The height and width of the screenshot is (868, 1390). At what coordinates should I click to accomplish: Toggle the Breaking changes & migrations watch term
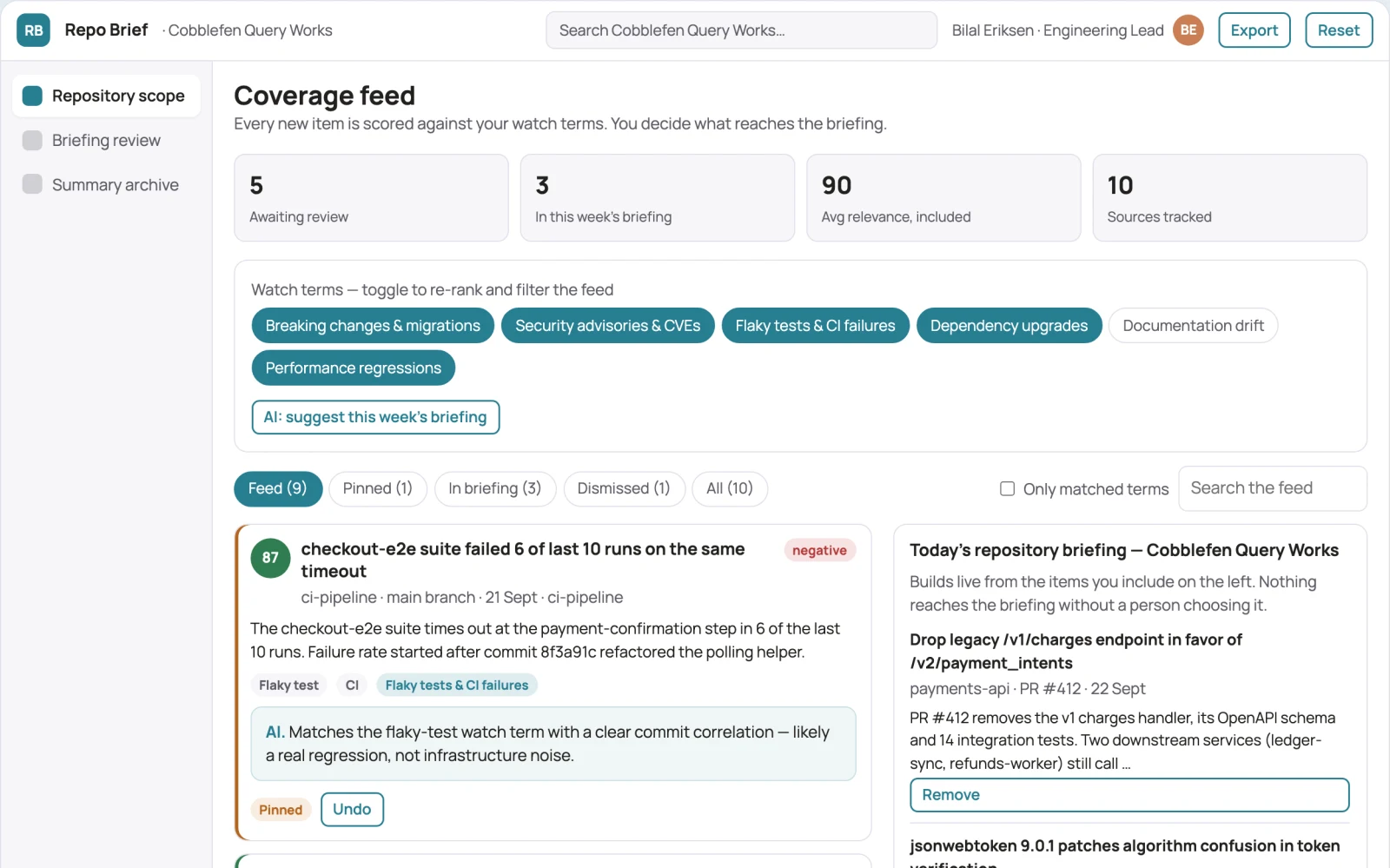point(373,326)
